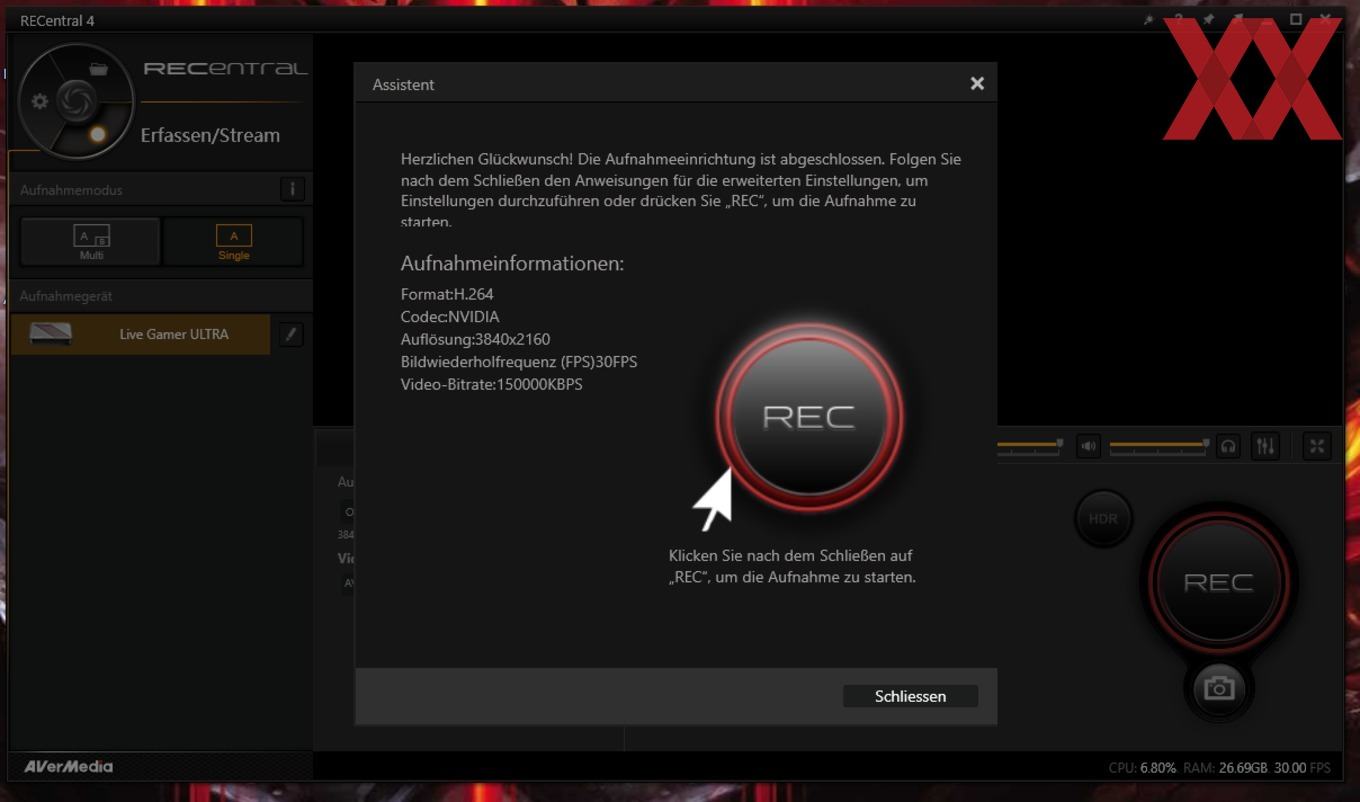Screen dimensions: 1360x802
Task: Close the Assistent dialog with X
Action: click(x=977, y=84)
